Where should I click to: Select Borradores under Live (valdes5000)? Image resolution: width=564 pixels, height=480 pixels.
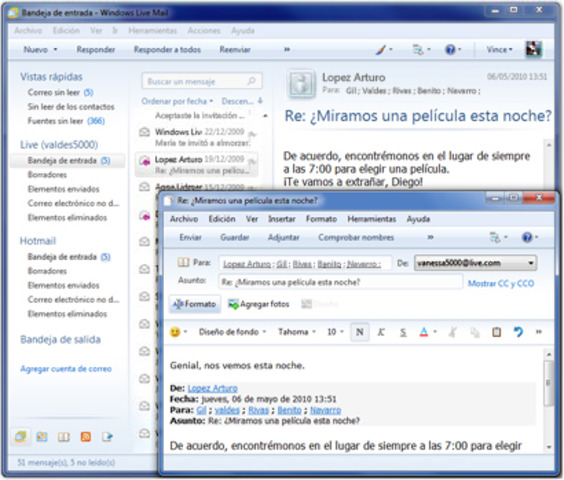47,175
